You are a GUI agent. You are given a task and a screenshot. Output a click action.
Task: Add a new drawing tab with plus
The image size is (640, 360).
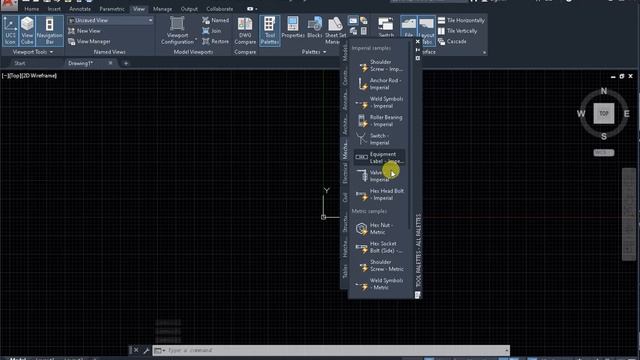[x=126, y=63]
